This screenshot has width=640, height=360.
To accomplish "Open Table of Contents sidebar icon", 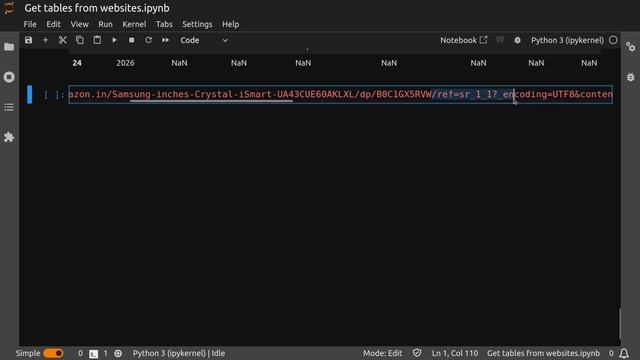I will click(x=9, y=107).
